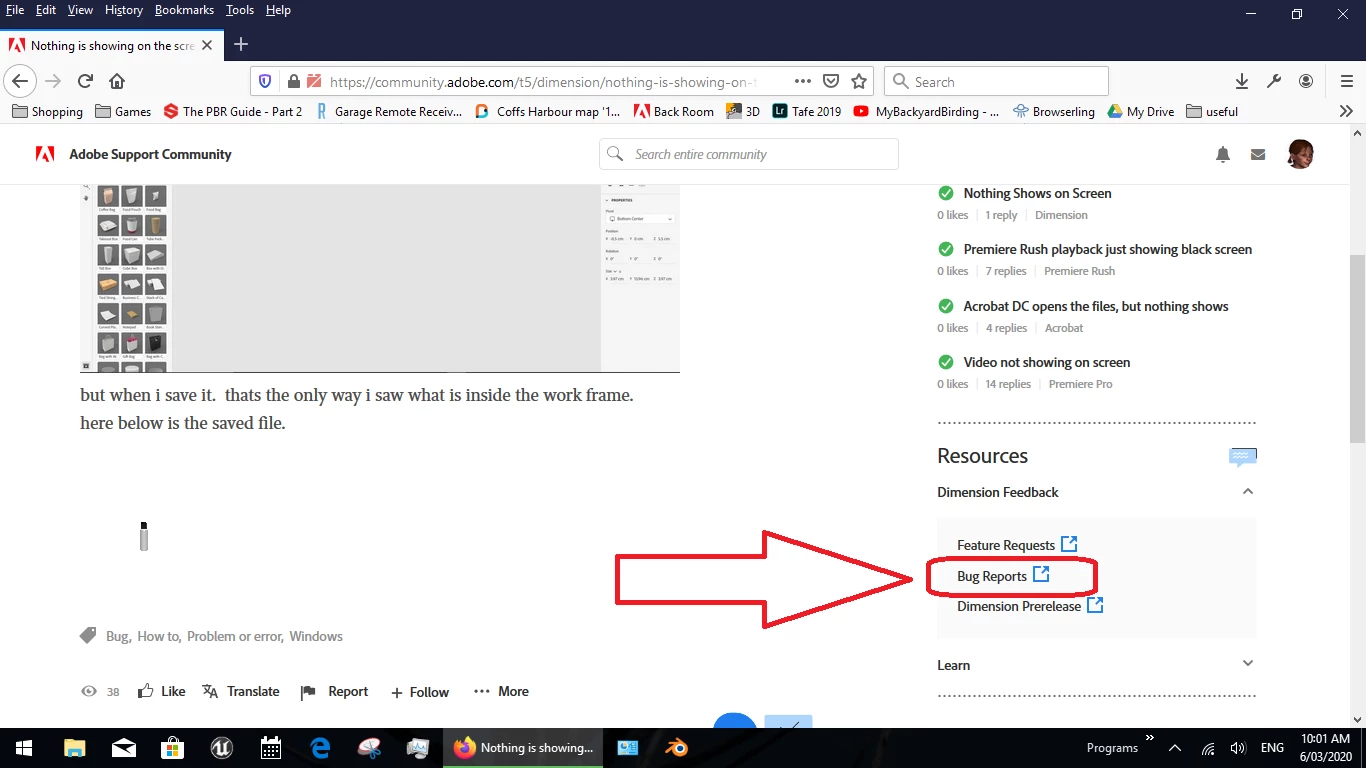Save the page to Pocket

(831, 82)
